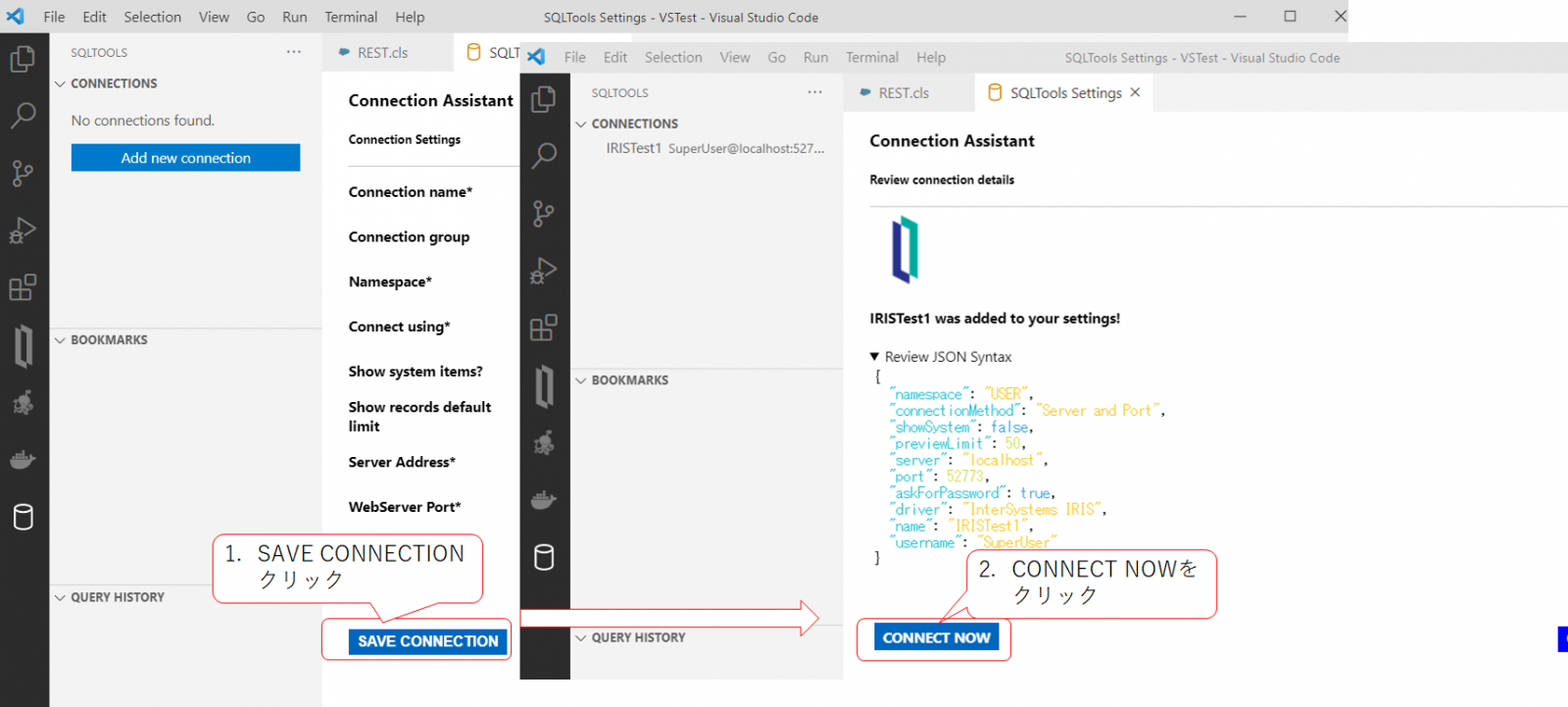
Task: Close the SQLTools Settings tab
Action: (x=1135, y=92)
